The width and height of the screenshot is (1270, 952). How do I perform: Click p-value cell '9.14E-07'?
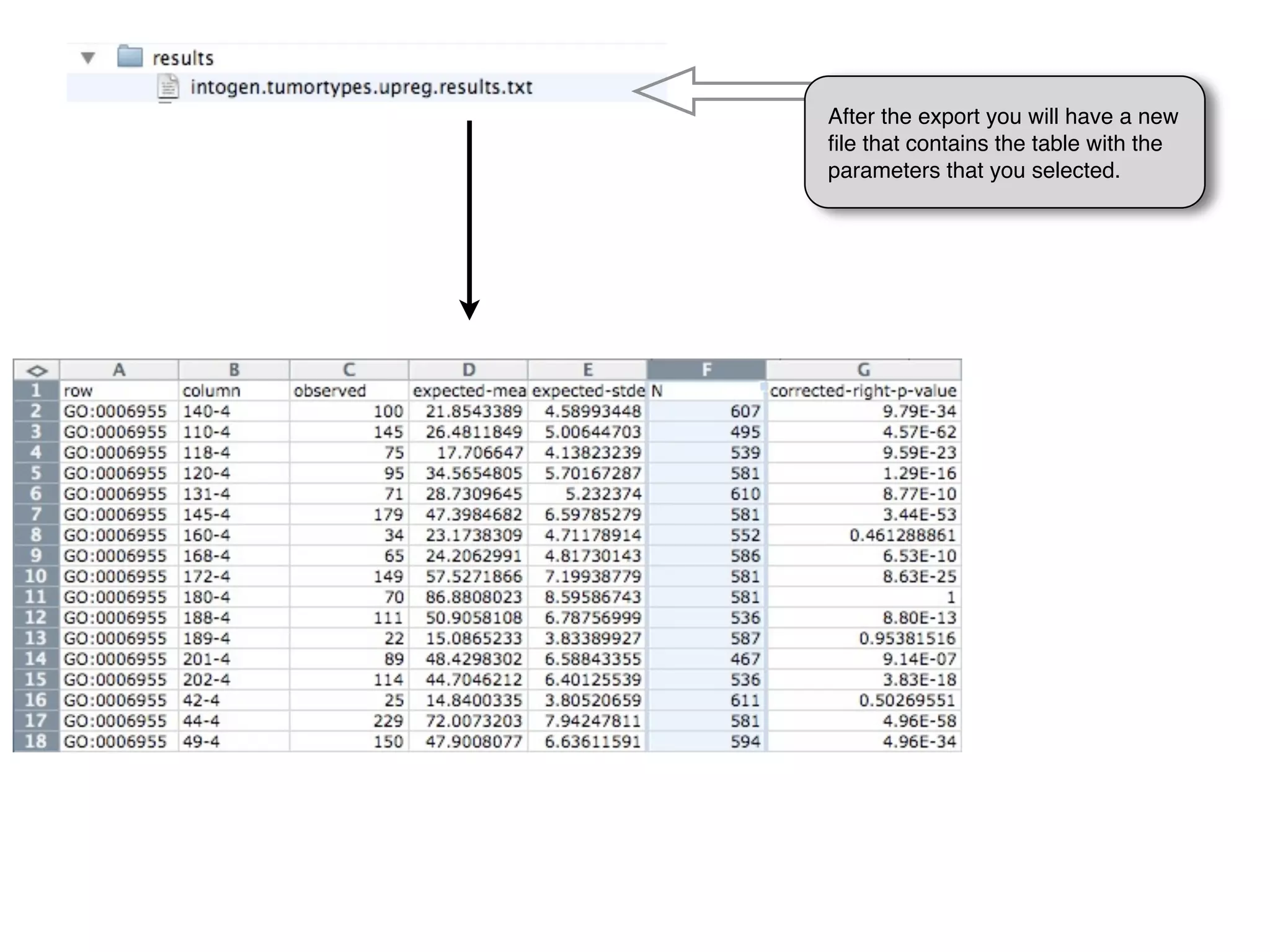(864, 659)
